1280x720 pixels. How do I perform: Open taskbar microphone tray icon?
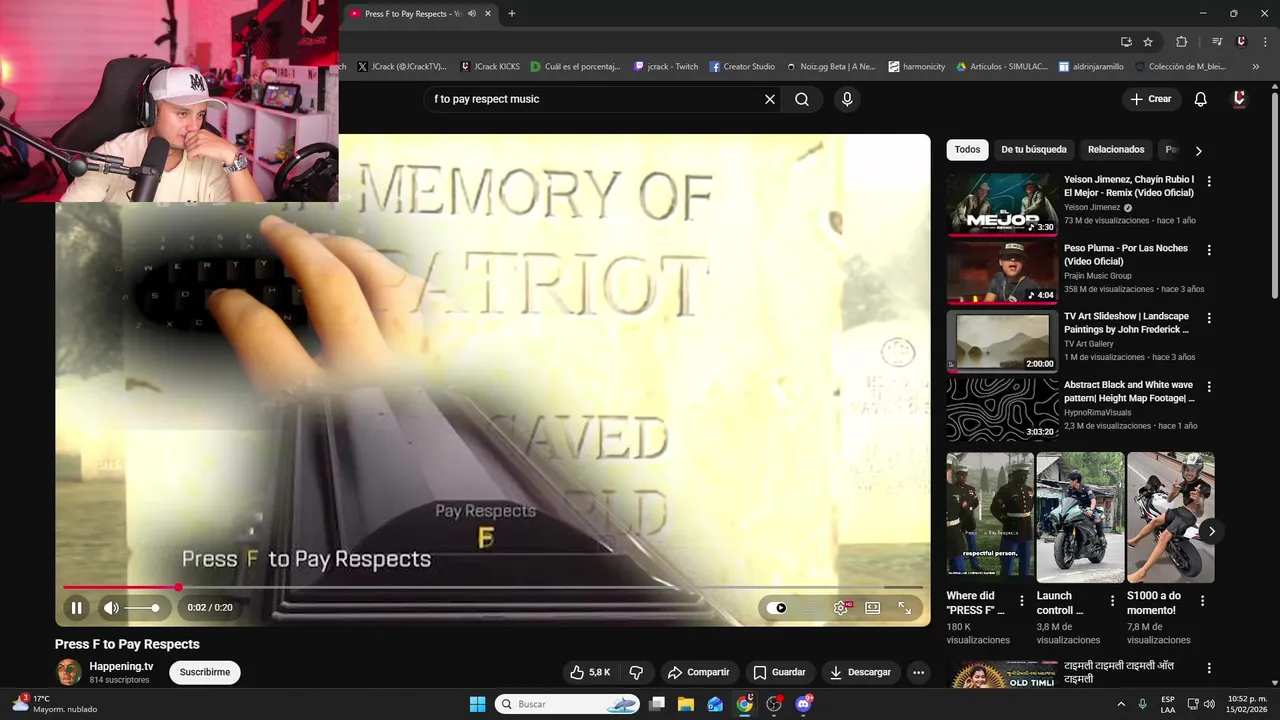(1142, 704)
